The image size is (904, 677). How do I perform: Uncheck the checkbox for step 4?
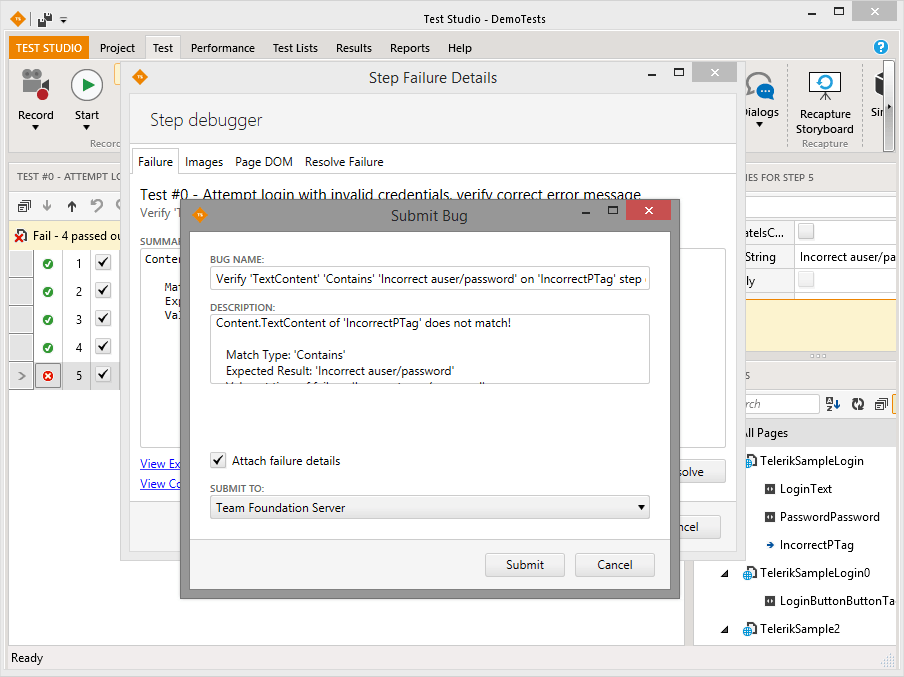tap(103, 346)
